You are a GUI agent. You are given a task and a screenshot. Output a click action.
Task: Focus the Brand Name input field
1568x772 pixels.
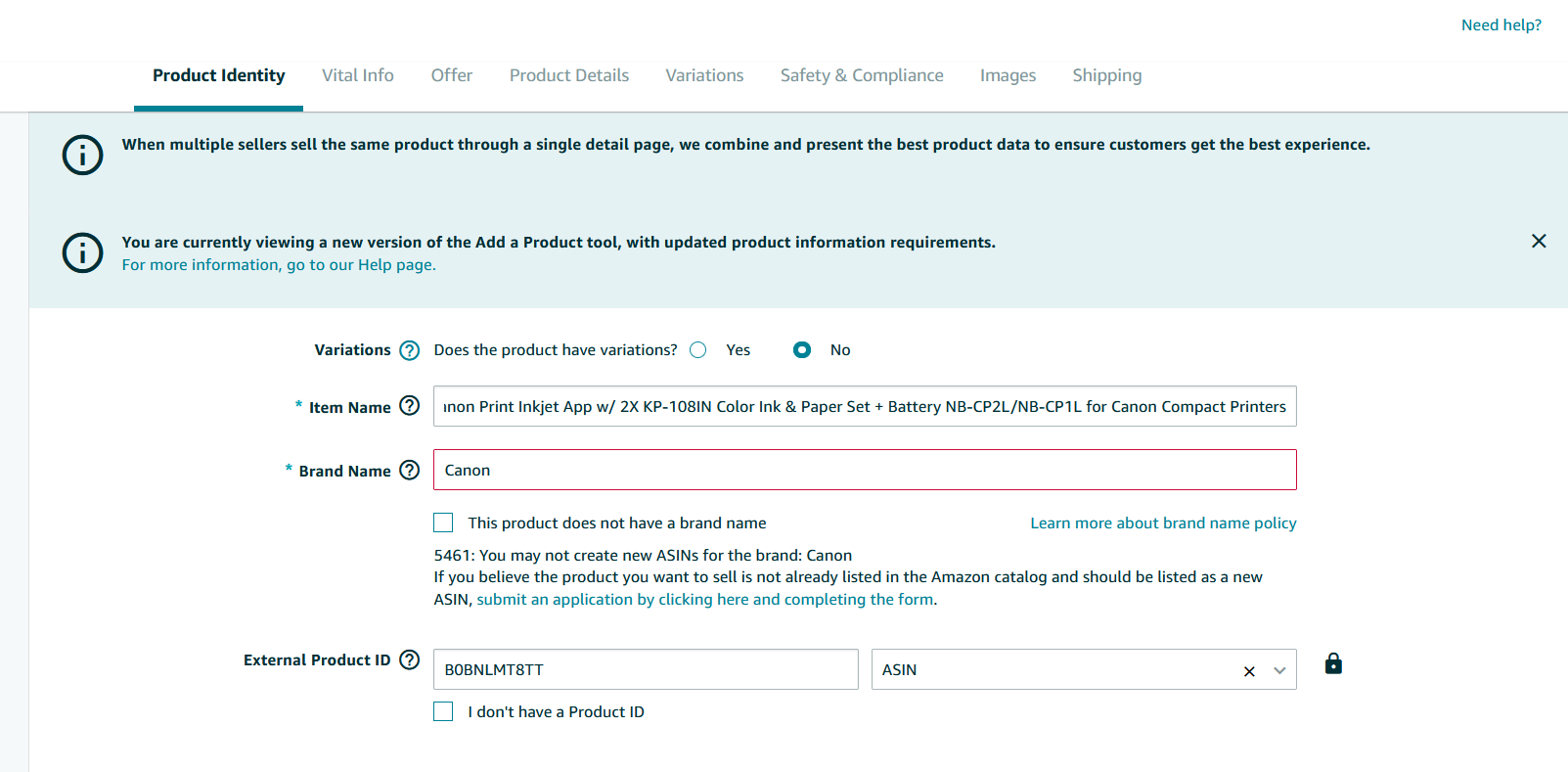[x=865, y=470]
